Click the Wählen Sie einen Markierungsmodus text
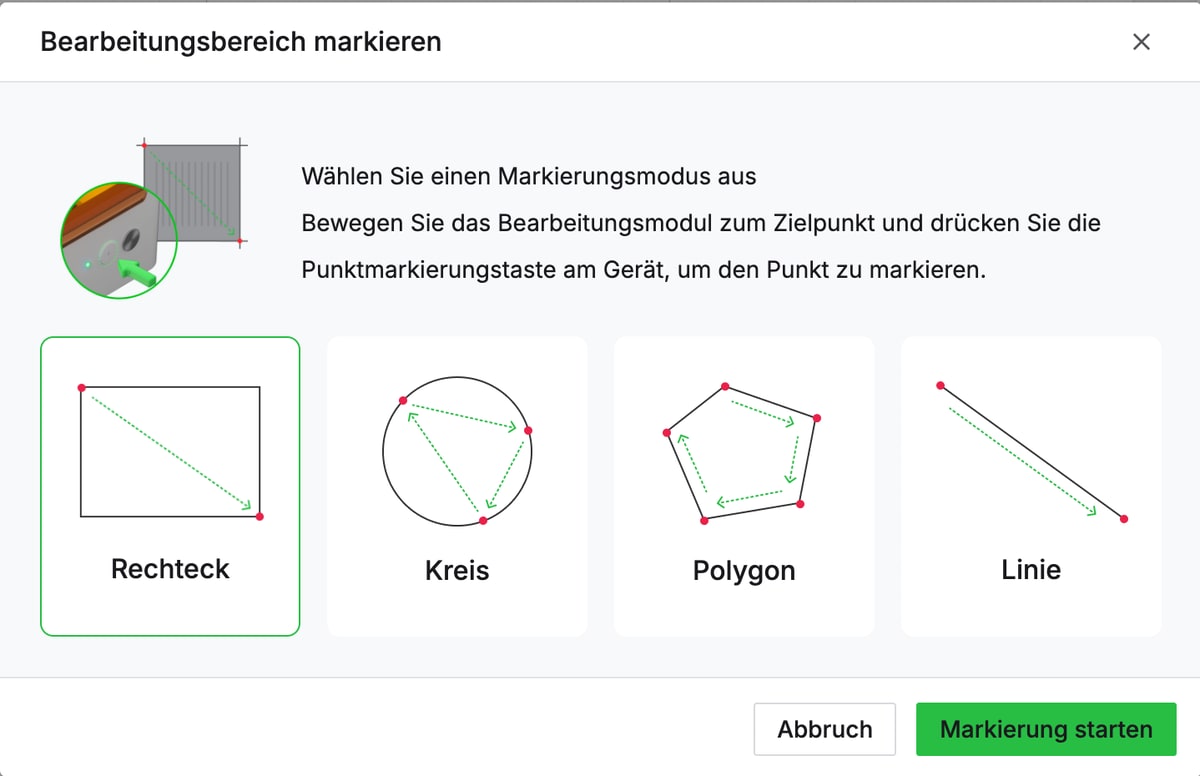The image size is (1200, 776). click(x=529, y=177)
